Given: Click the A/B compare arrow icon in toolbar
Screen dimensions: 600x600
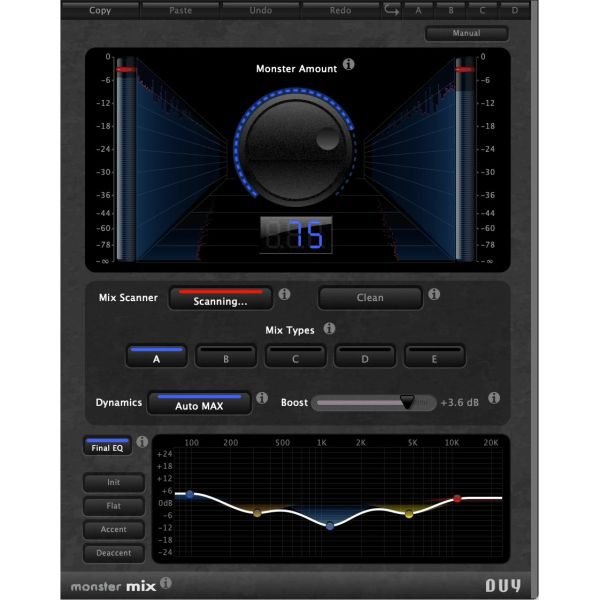Looking at the screenshot, I should [391, 10].
